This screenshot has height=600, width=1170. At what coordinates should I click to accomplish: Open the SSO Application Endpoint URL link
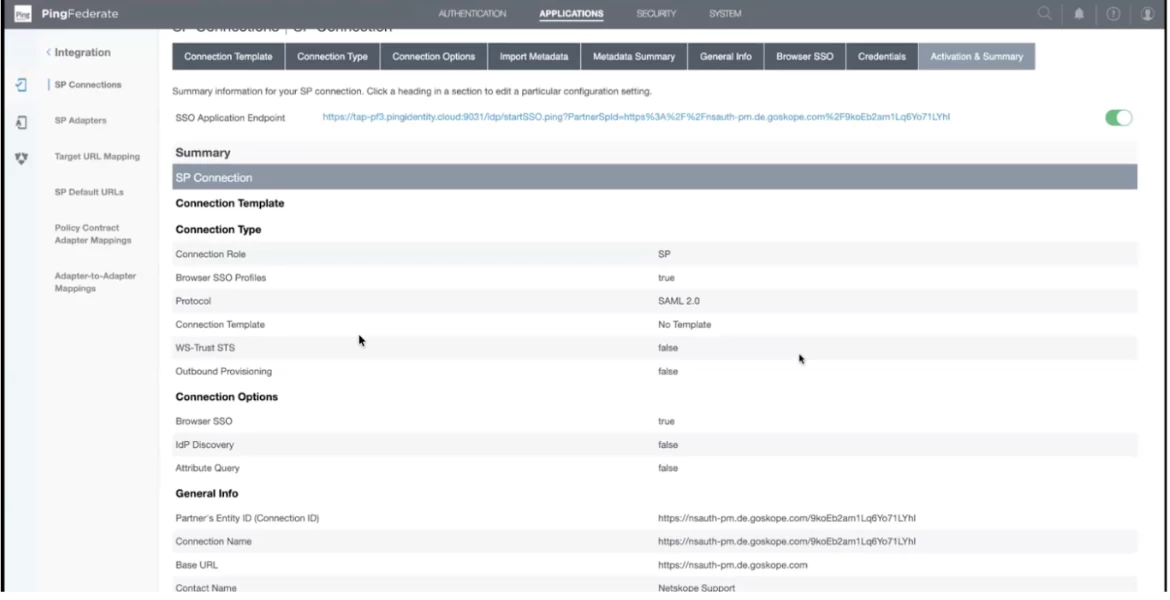(636, 117)
